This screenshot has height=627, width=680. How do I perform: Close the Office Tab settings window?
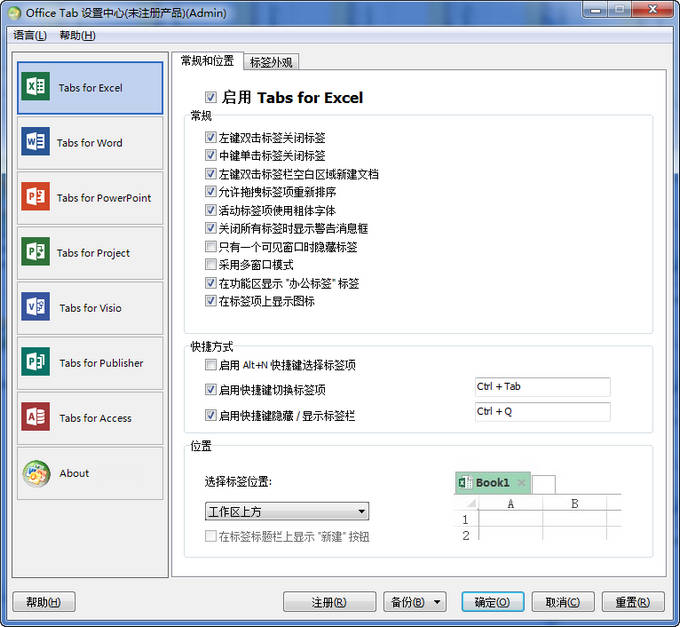653,10
